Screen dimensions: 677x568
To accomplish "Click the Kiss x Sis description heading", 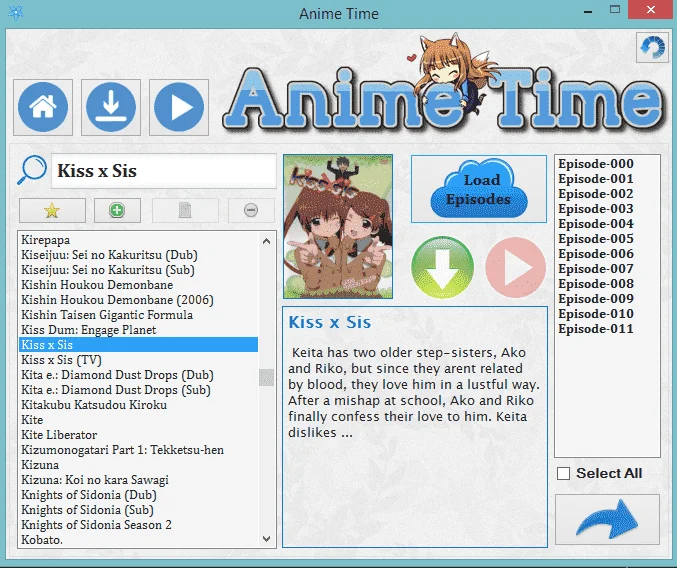I will tap(329, 322).
